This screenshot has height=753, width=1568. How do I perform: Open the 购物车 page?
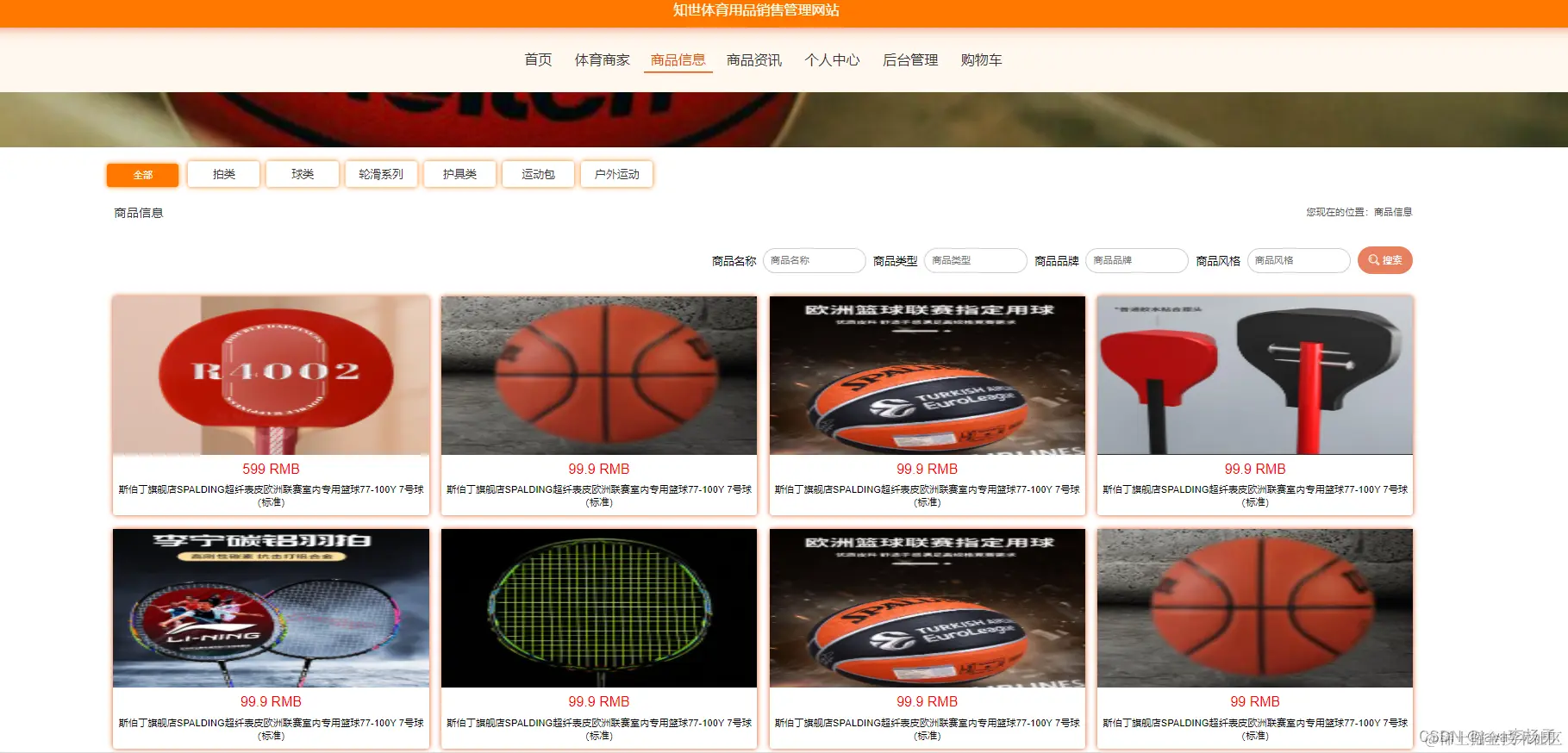[981, 60]
